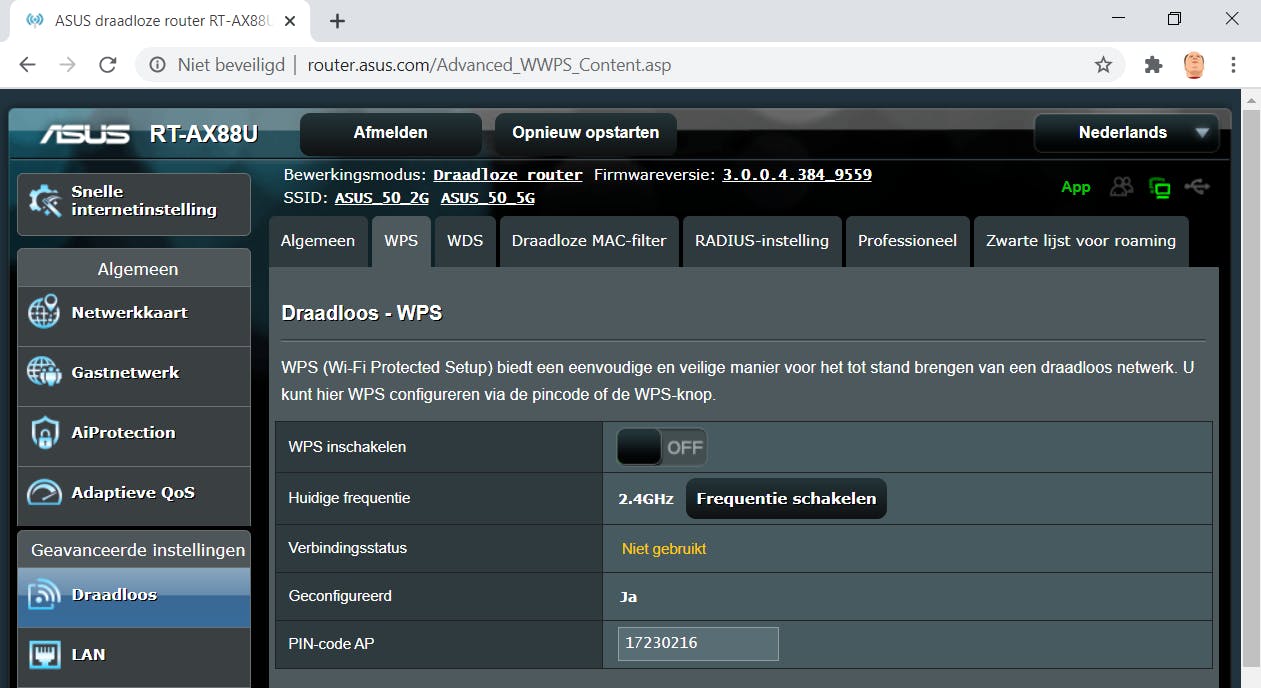
Task: Toggle the WPS inschakelen switch
Action: point(661,447)
